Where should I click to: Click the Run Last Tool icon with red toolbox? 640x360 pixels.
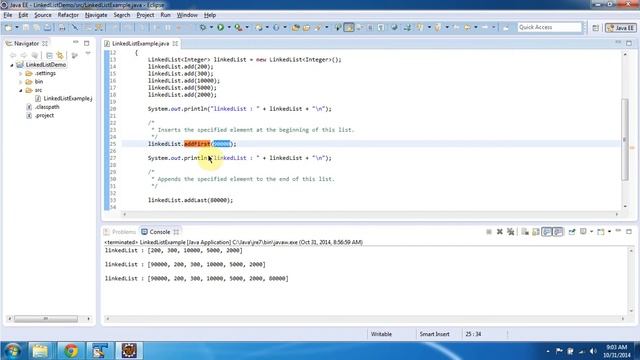coord(238,27)
